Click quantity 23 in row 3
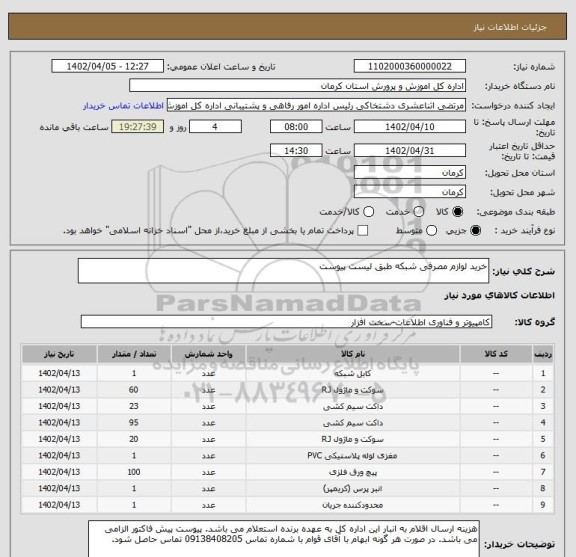The height and width of the screenshot is (557, 576). (x=134, y=406)
